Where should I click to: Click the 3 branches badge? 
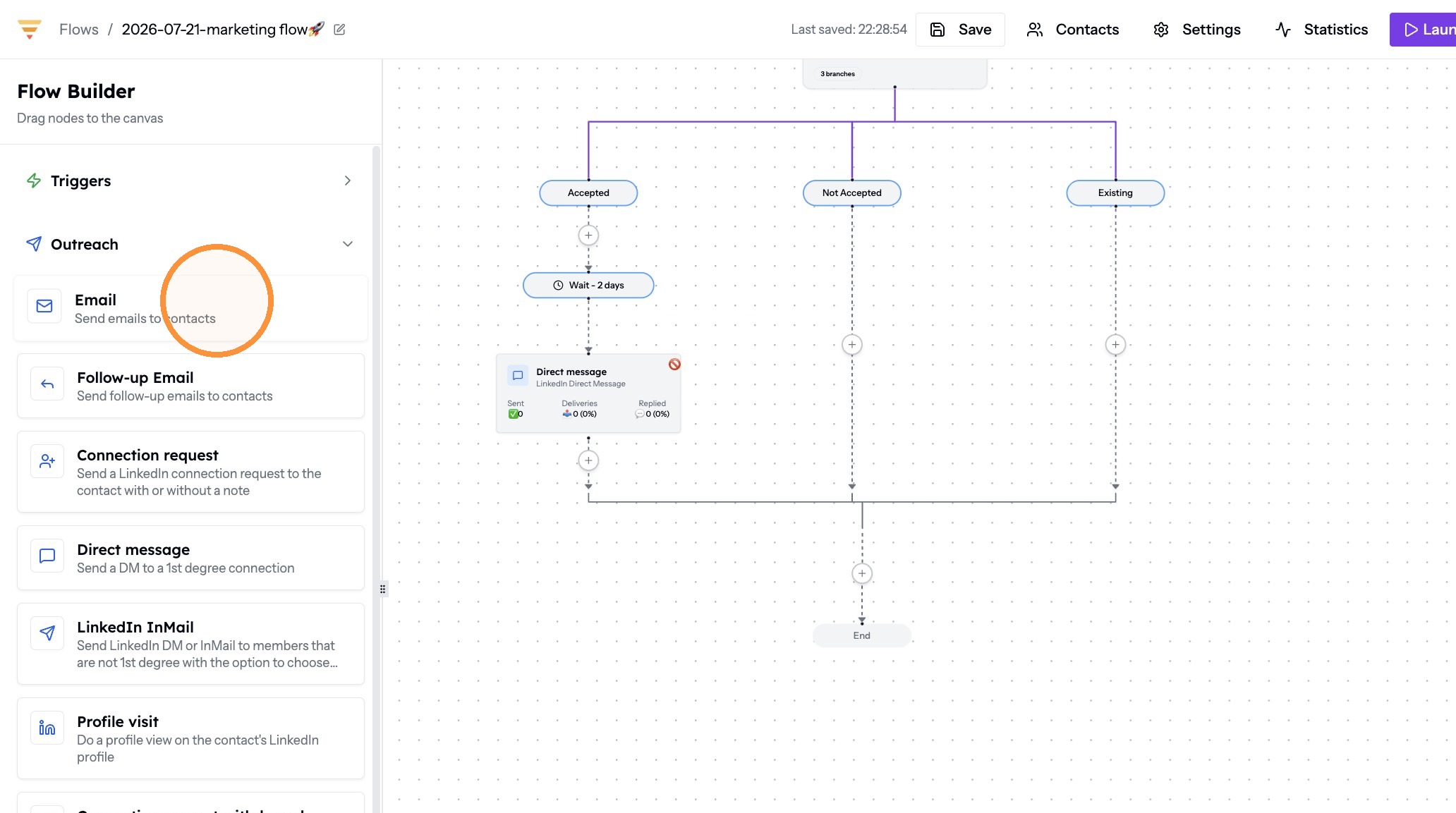(x=838, y=73)
